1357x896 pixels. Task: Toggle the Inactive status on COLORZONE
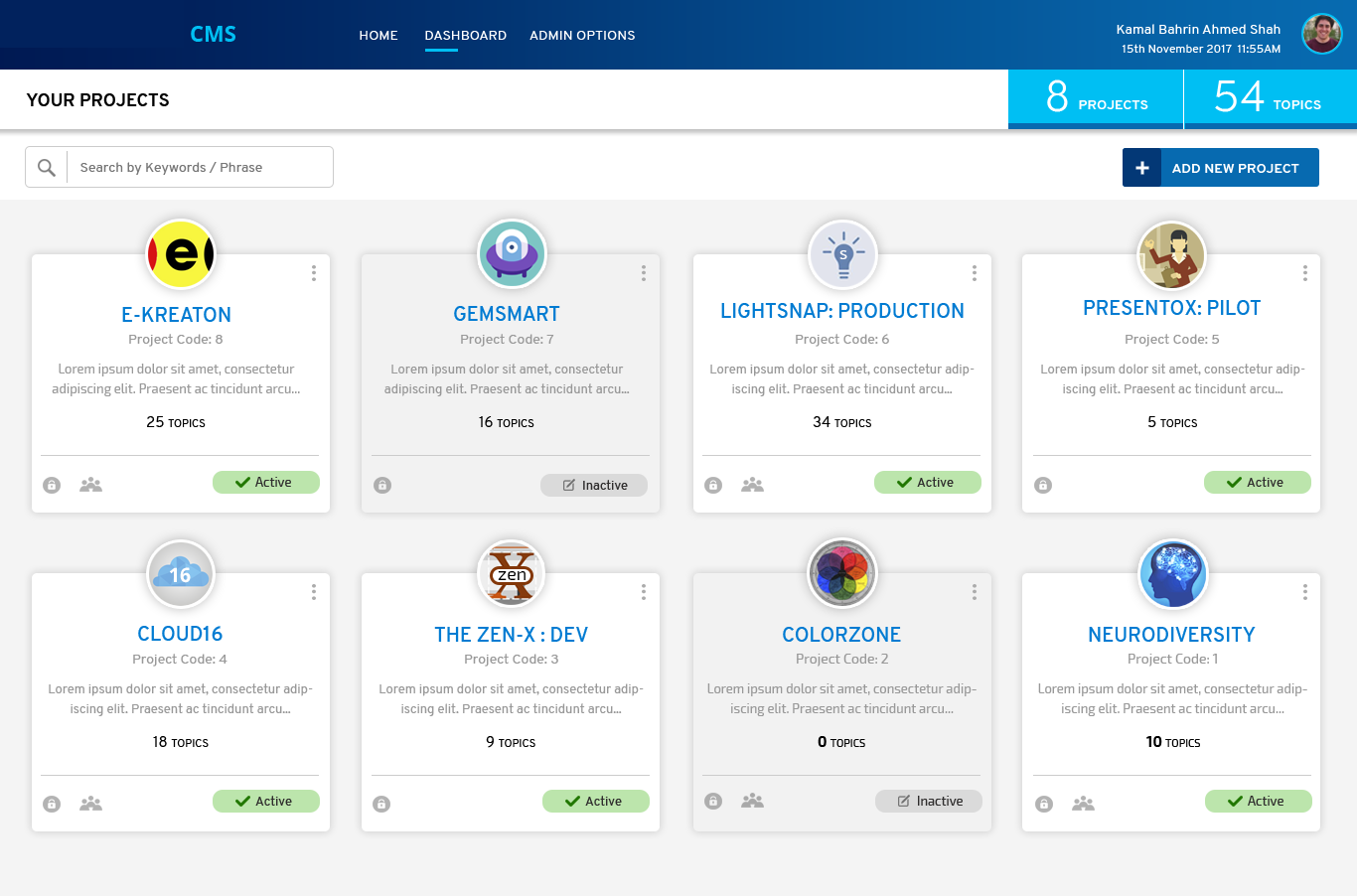click(929, 802)
